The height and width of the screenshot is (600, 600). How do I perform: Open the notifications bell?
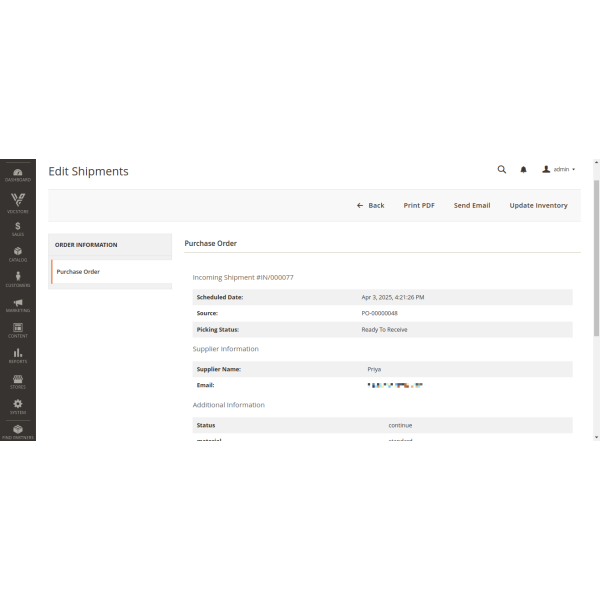tap(523, 170)
